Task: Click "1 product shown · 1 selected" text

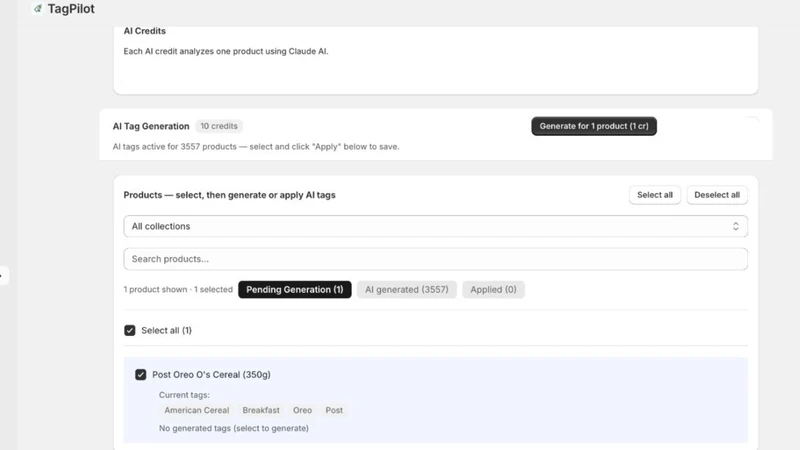Action: pyautogui.click(x=178, y=289)
